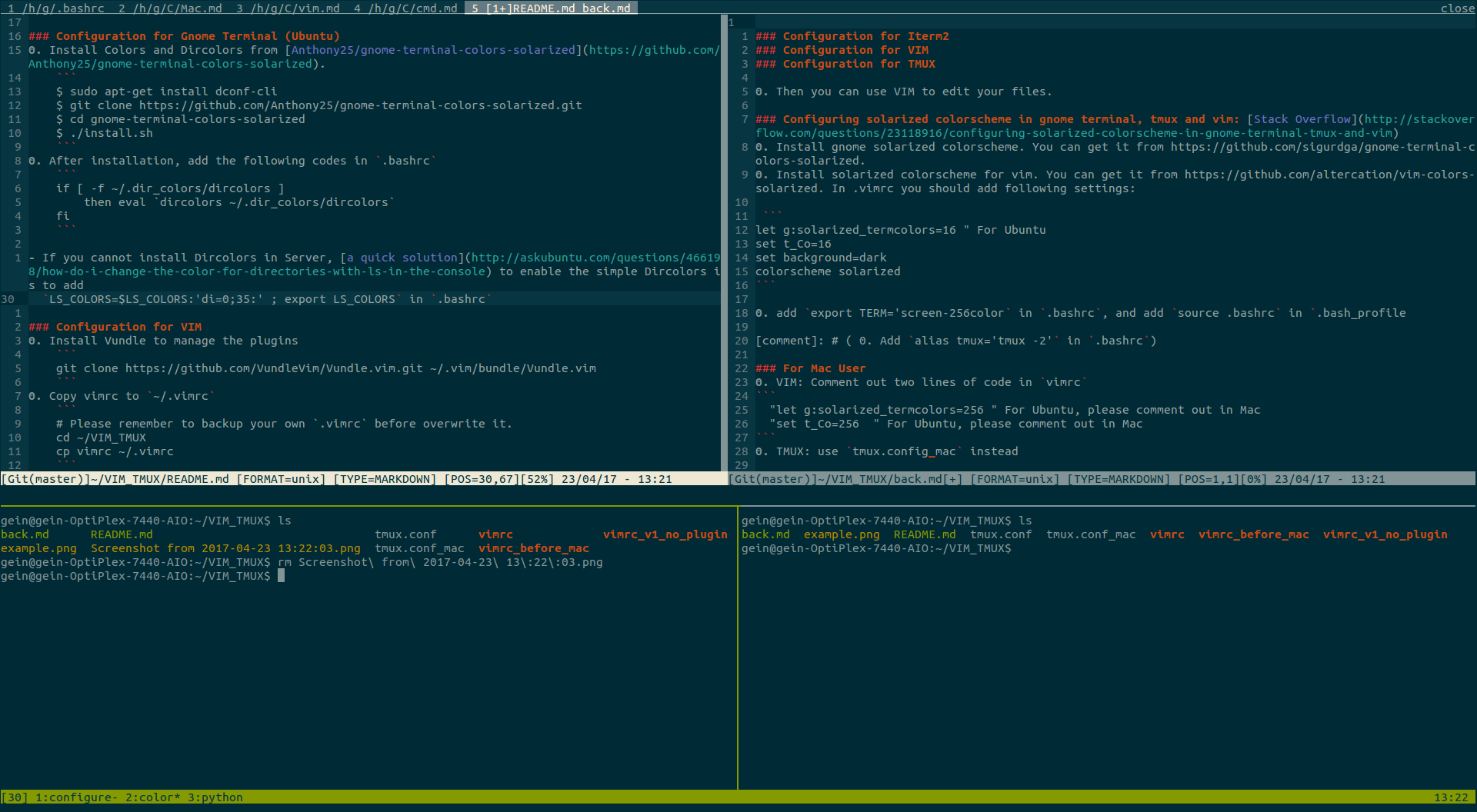Click [POS=30,67] in left status line
The image size is (1477, 812).
coord(482,479)
